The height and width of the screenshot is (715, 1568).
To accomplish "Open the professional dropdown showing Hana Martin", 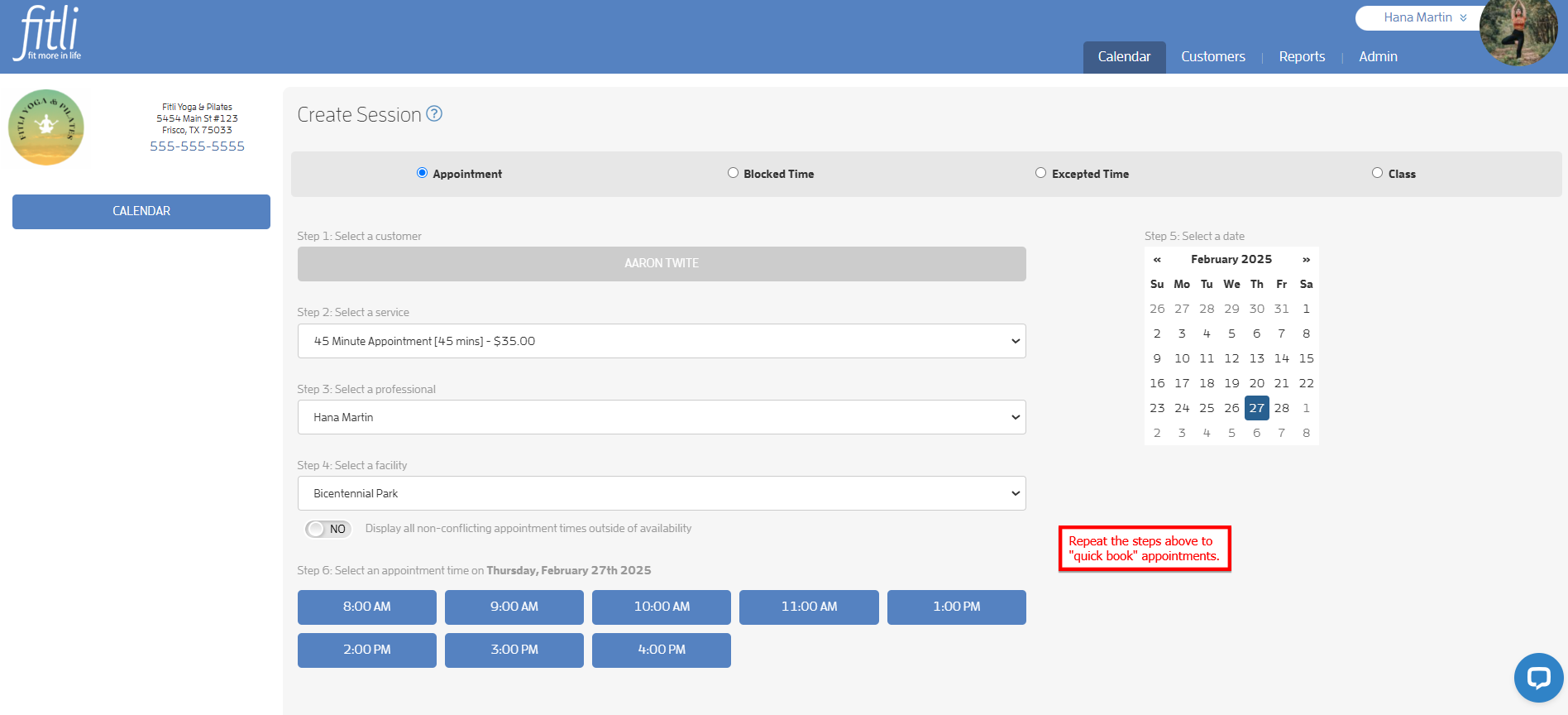I will pos(662,417).
